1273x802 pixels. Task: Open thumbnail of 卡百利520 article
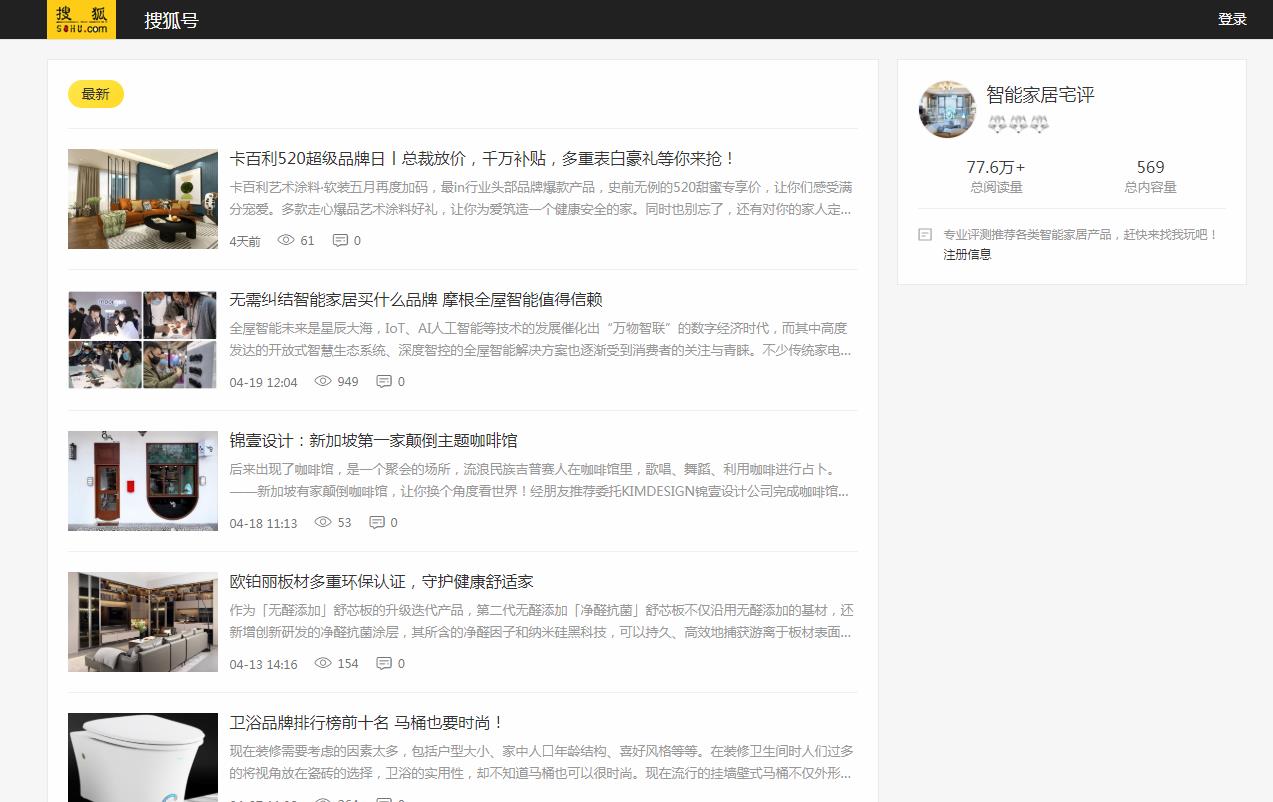[x=143, y=199]
